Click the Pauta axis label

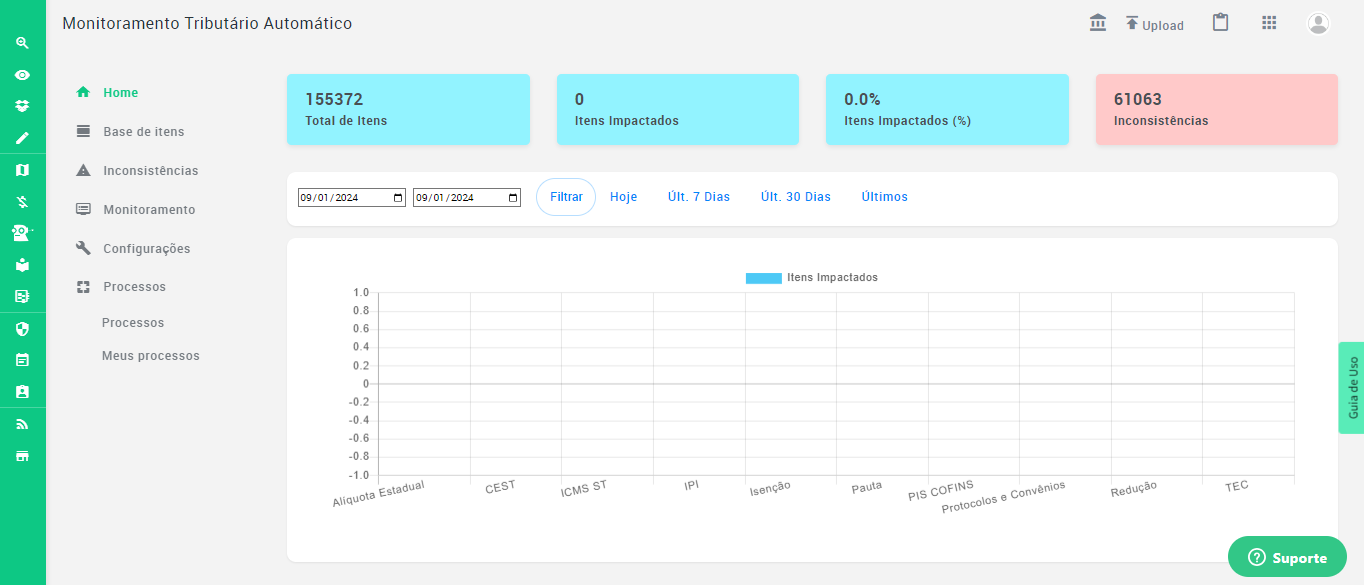tap(867, 487)
